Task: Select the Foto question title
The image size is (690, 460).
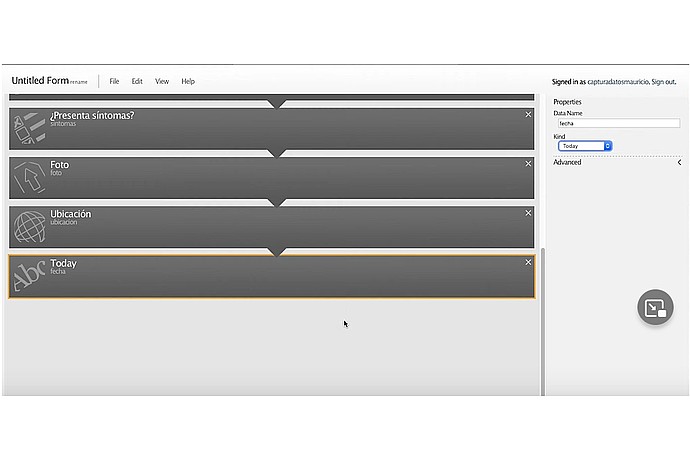Action: click(59, 165)
